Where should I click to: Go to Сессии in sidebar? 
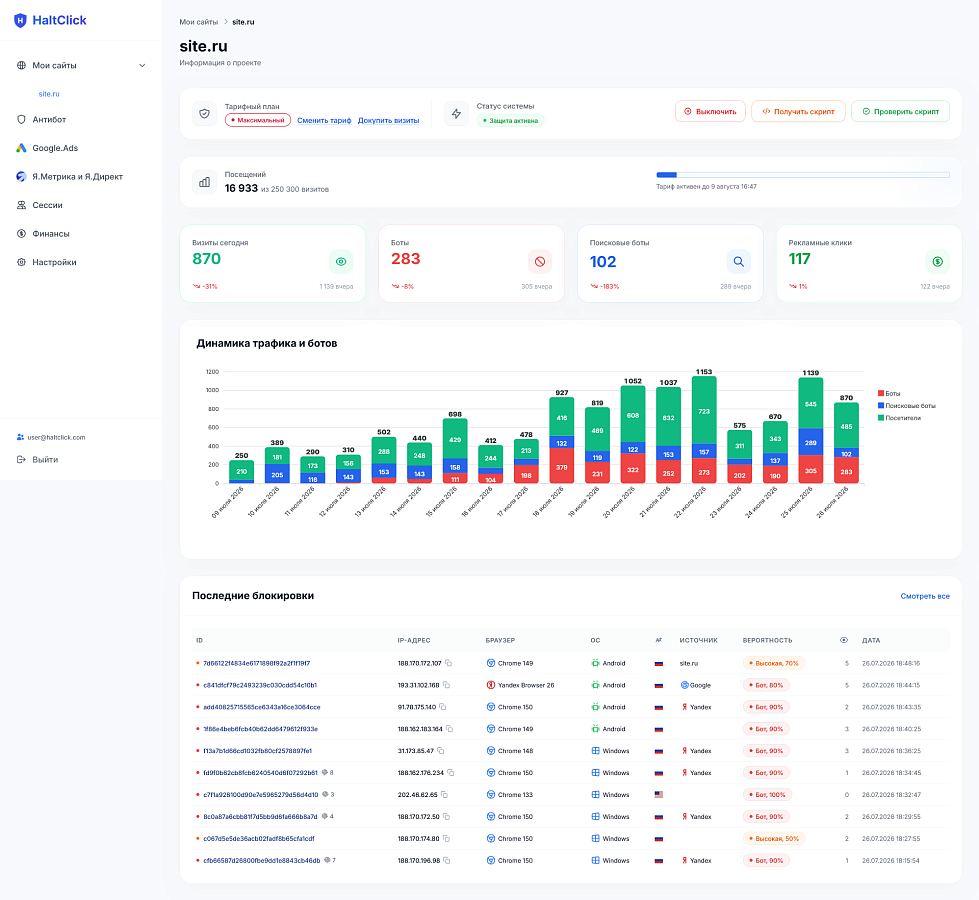(x=47, y=205)
